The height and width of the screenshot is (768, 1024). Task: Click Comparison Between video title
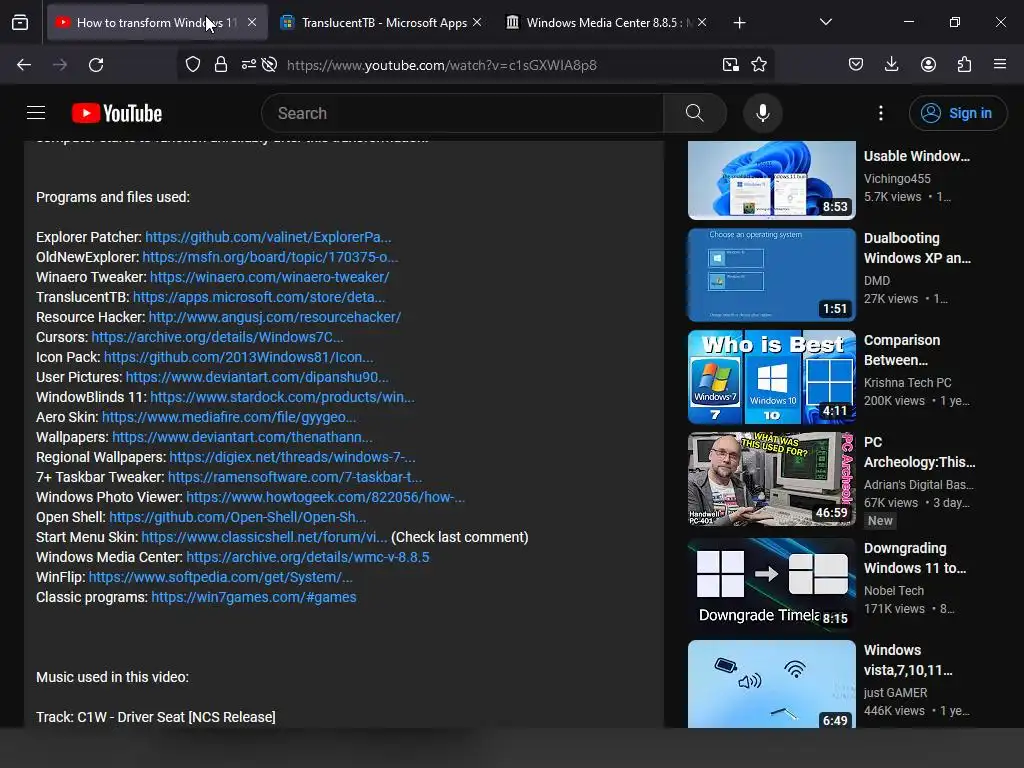click(902, 350)
